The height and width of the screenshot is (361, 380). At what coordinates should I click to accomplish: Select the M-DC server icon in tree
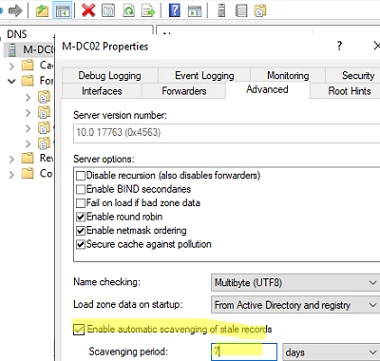[12, 50]
